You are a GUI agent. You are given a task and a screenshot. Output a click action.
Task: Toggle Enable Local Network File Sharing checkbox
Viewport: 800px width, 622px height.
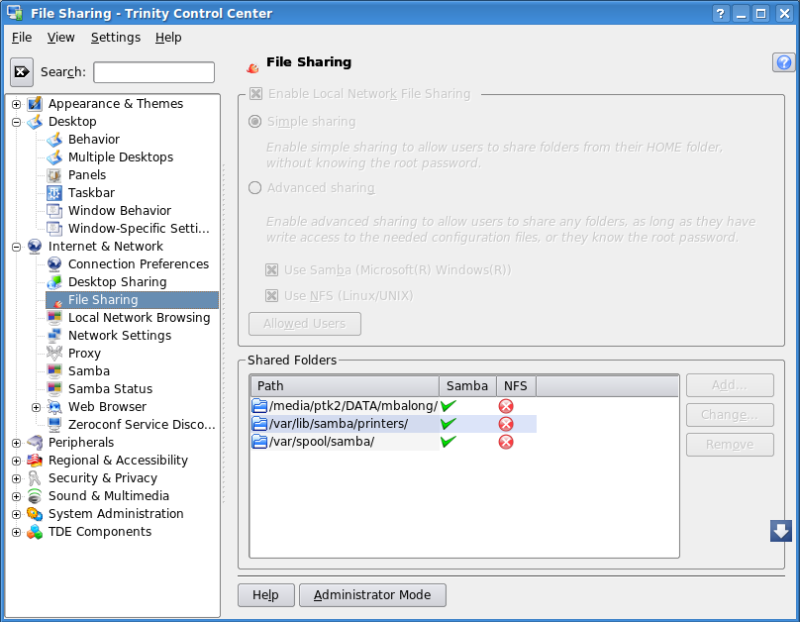click(256, 94)
